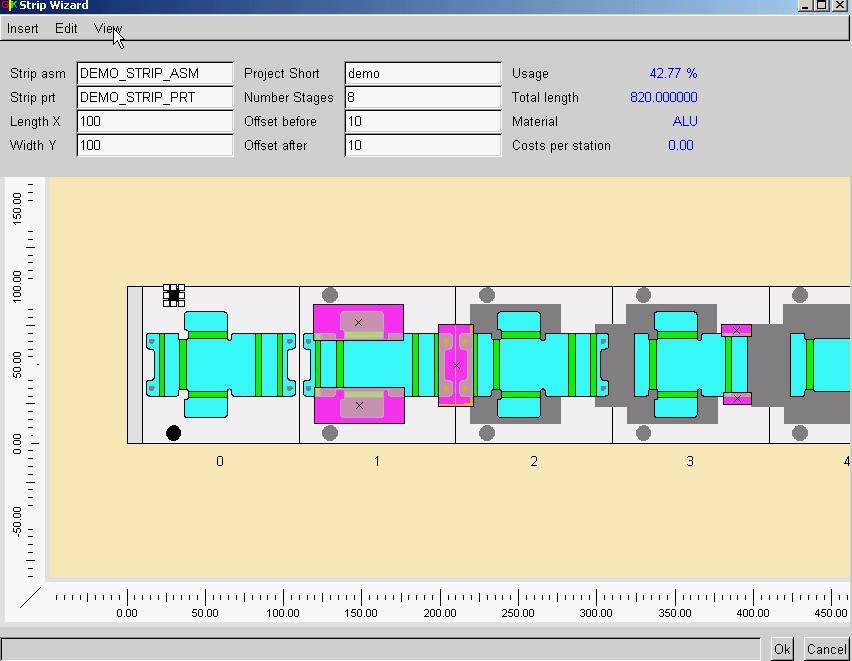This screenshot has height=661, width=852.
Task: Click the Costs per station value 0.00
Action: pos(681,145)
